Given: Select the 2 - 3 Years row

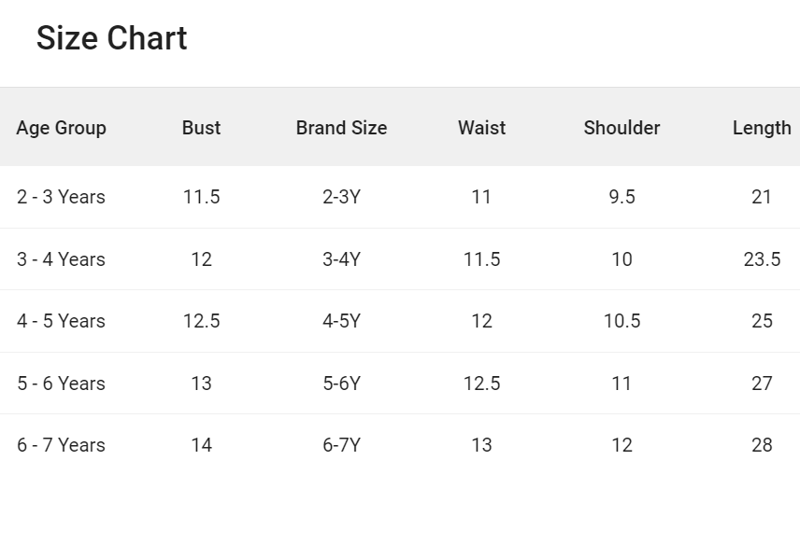Looking at the screenshot, I should click(61, 197).
